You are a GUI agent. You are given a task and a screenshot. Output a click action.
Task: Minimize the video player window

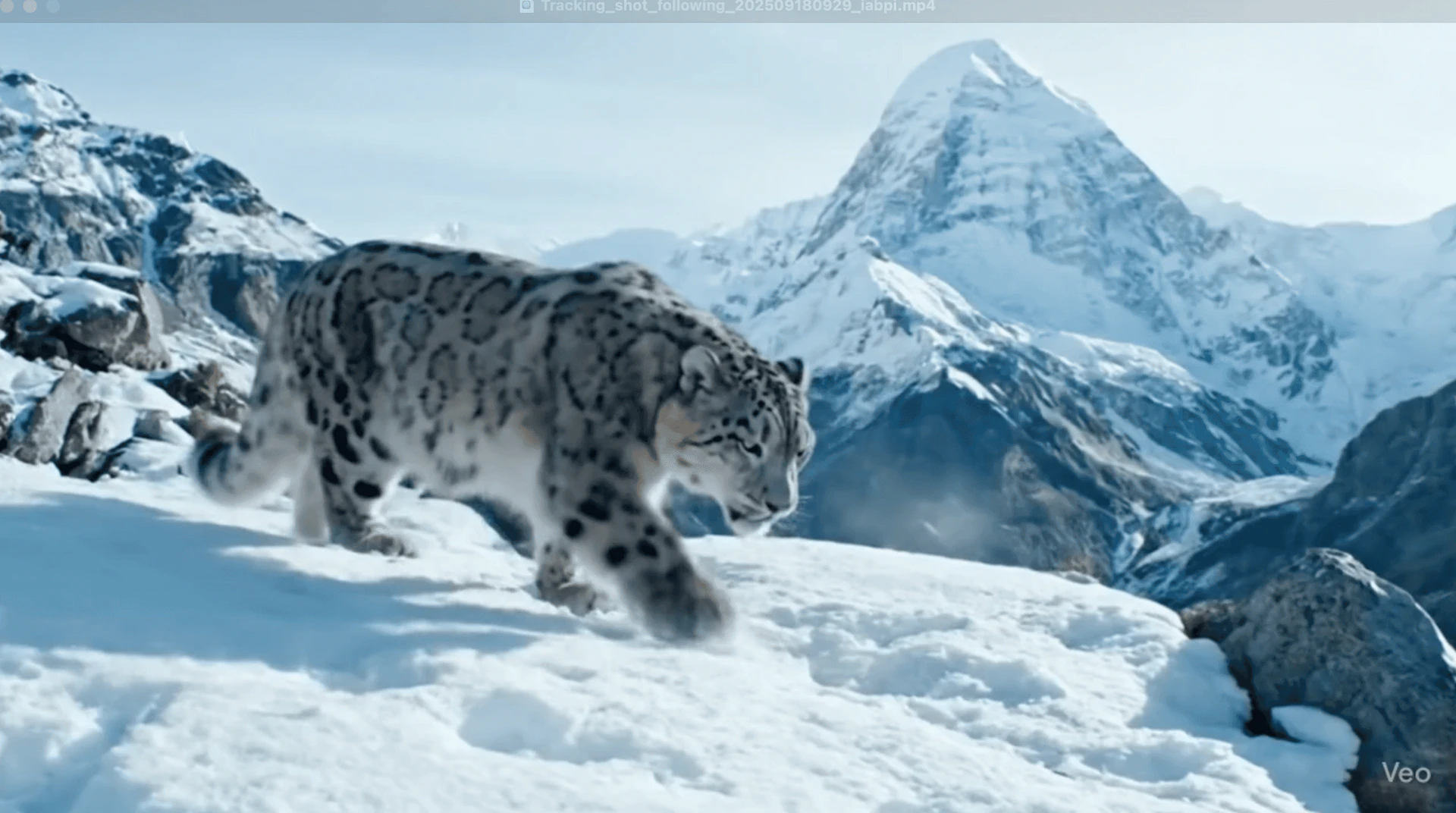coord(30,6)
